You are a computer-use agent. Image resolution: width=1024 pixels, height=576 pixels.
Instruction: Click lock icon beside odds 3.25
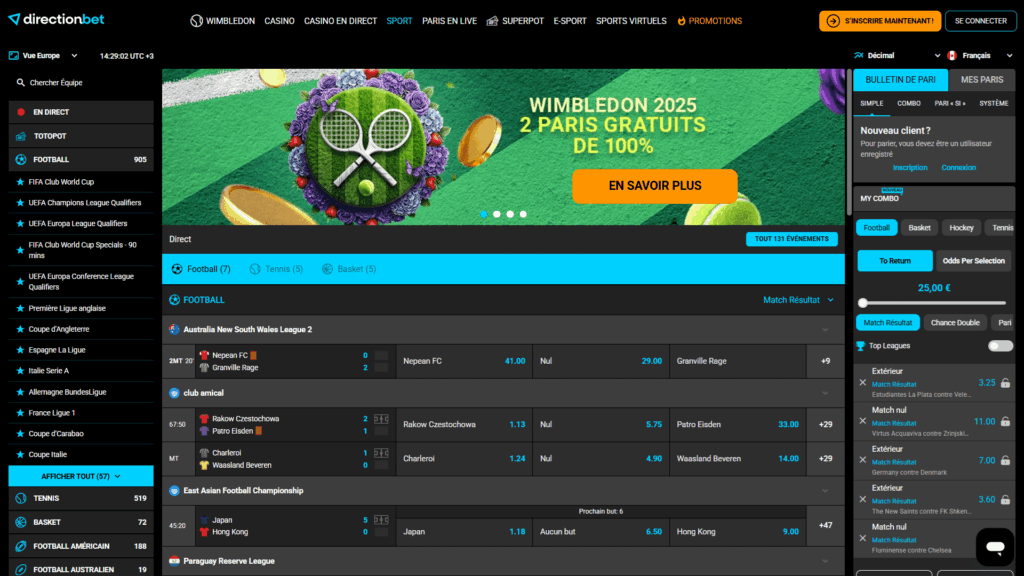click(x=1005, y=383)
